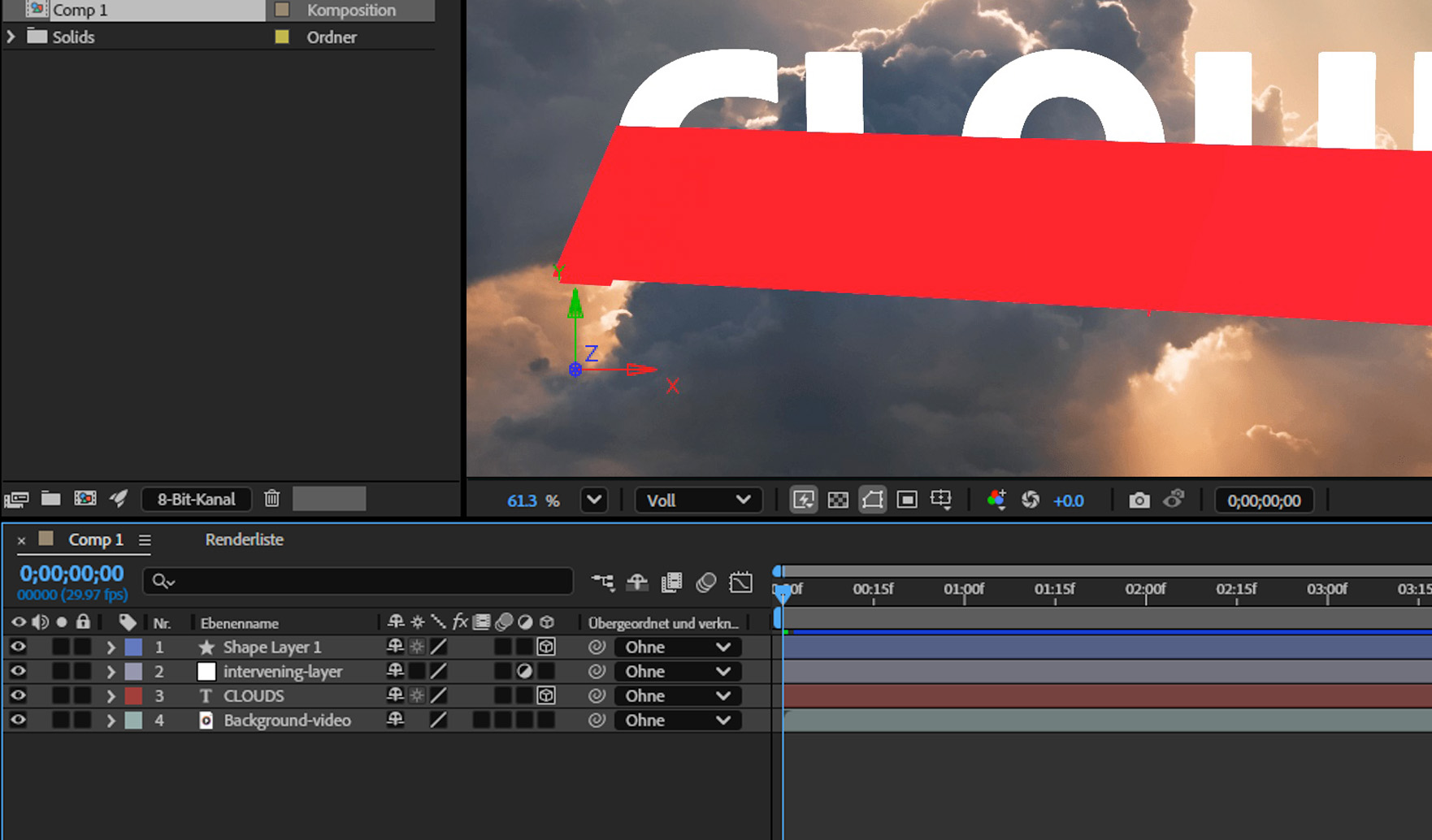
Task: Click the +0.0 exposure value
Action: tap(1069, 500)
